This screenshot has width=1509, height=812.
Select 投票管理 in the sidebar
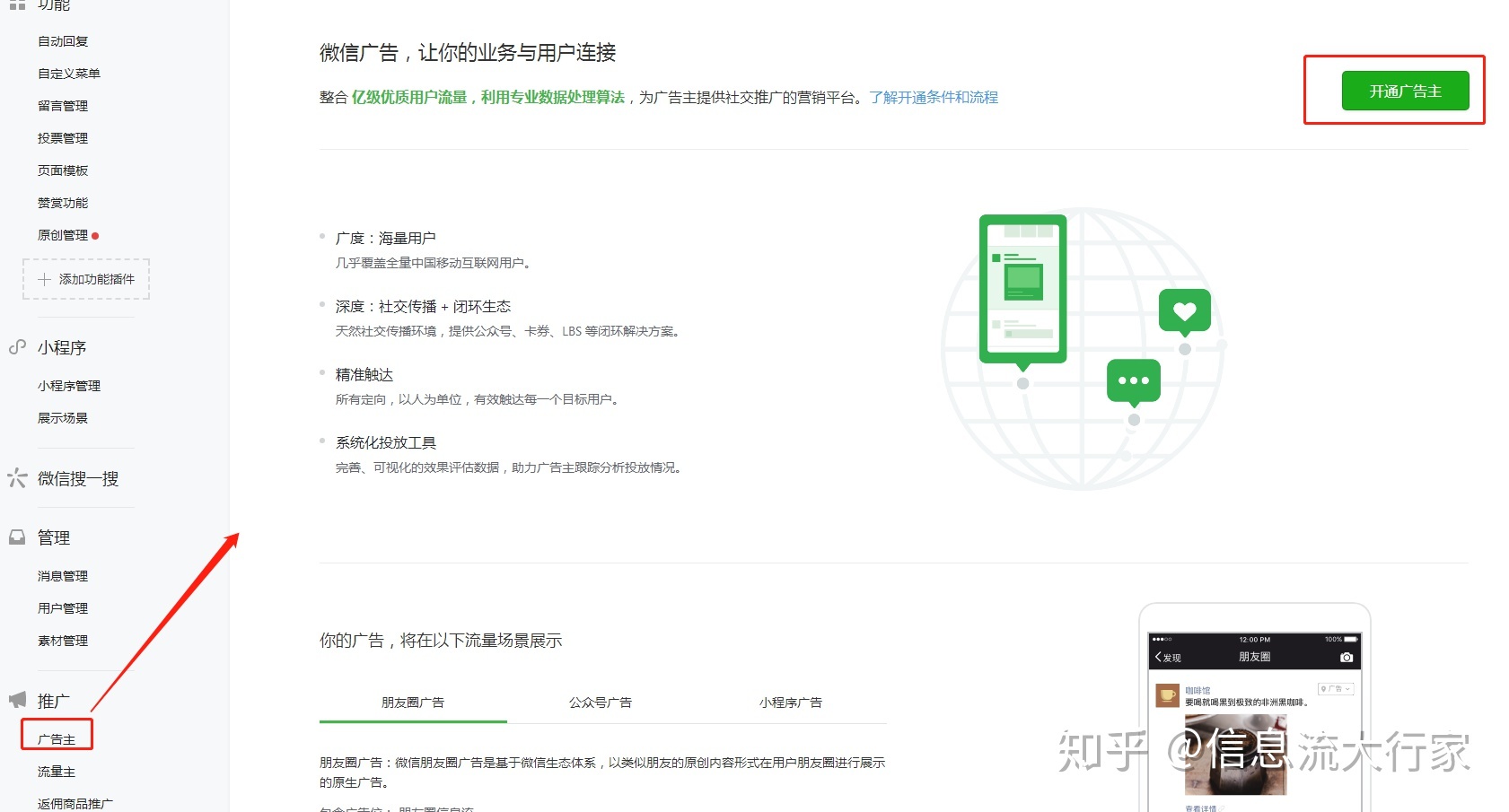[63, 138]
